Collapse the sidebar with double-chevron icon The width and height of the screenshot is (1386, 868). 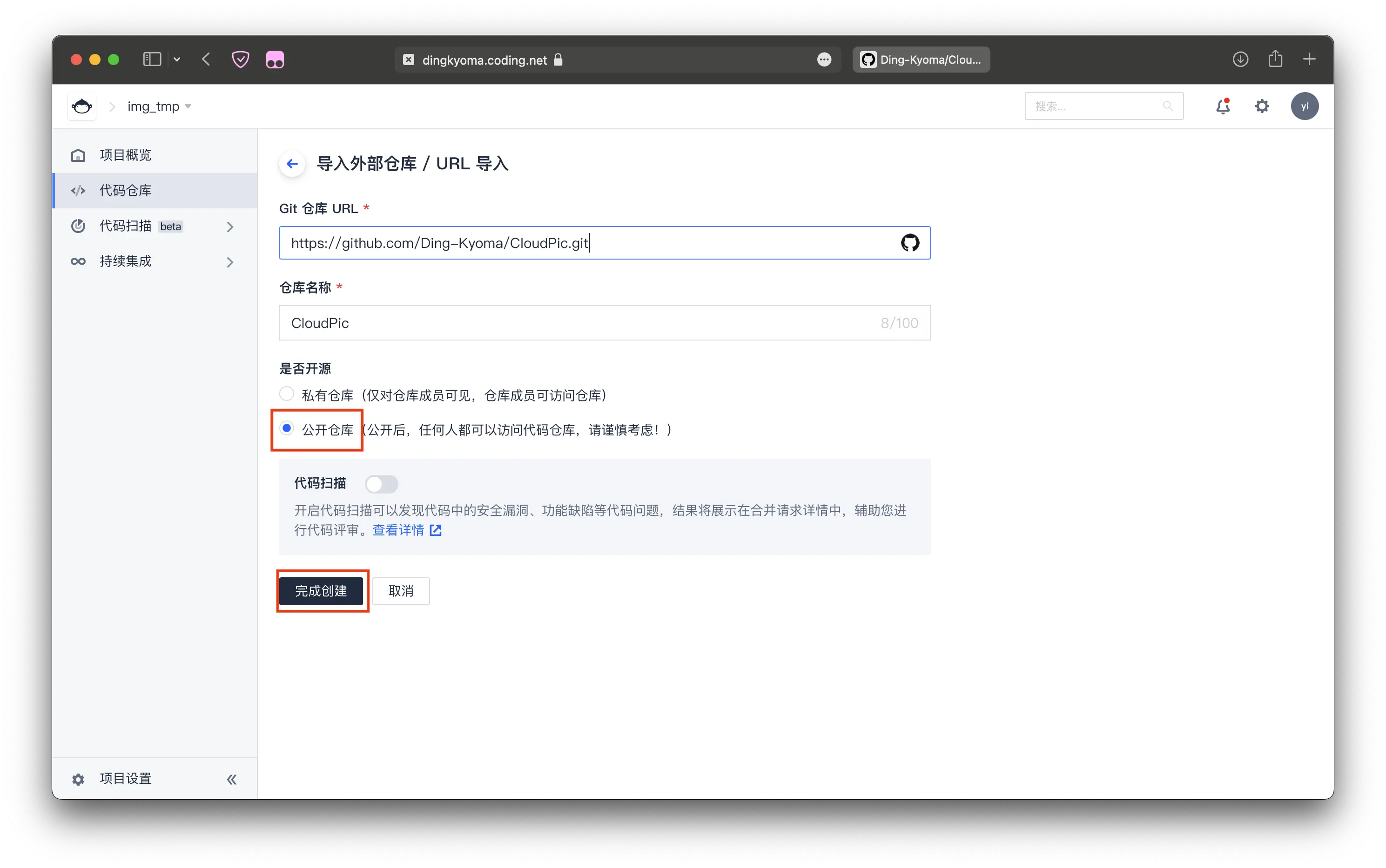pyautogui.click(x=231, y=779)
